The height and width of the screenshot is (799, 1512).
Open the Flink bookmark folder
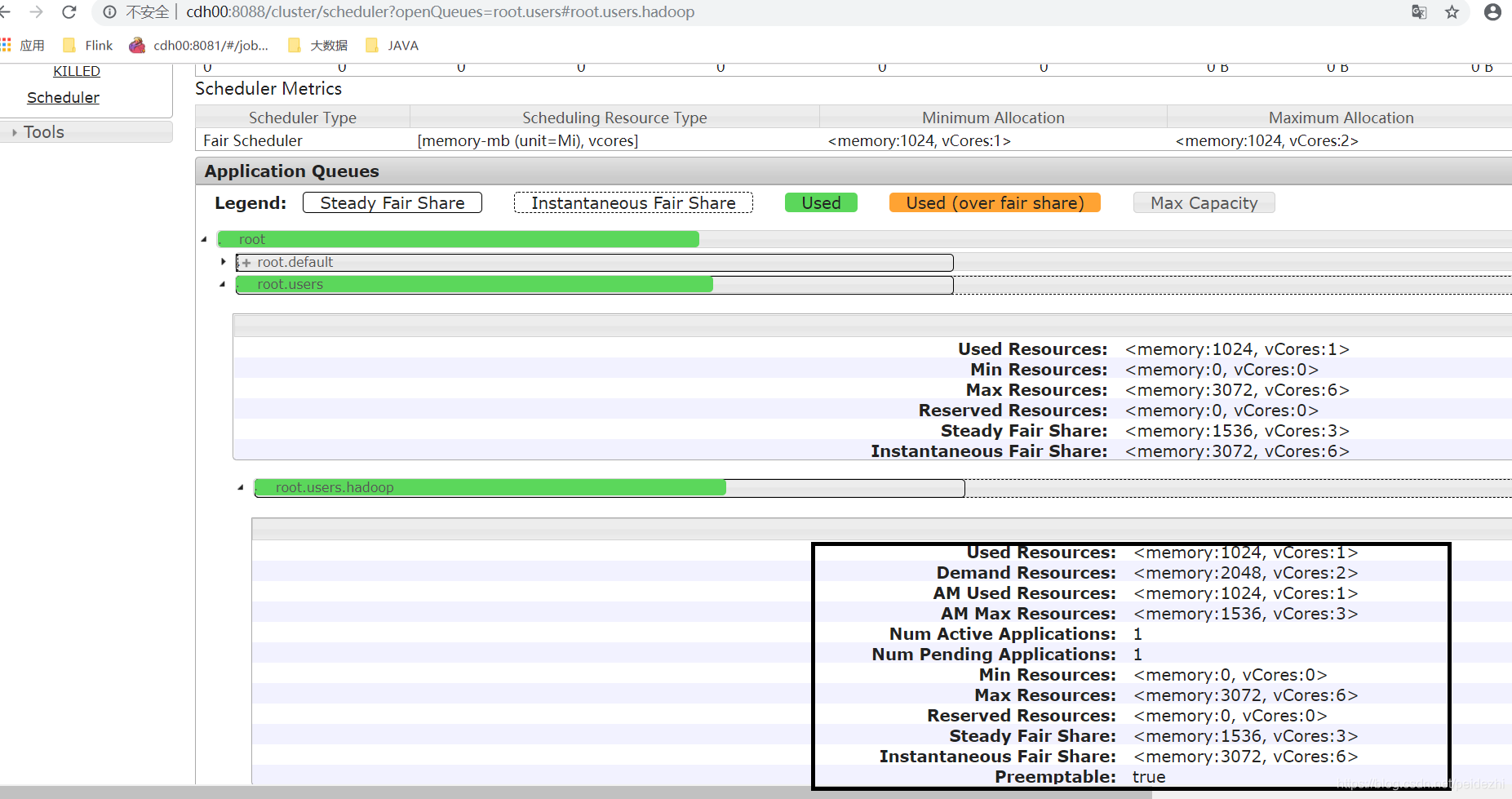(x=88, y=46)
